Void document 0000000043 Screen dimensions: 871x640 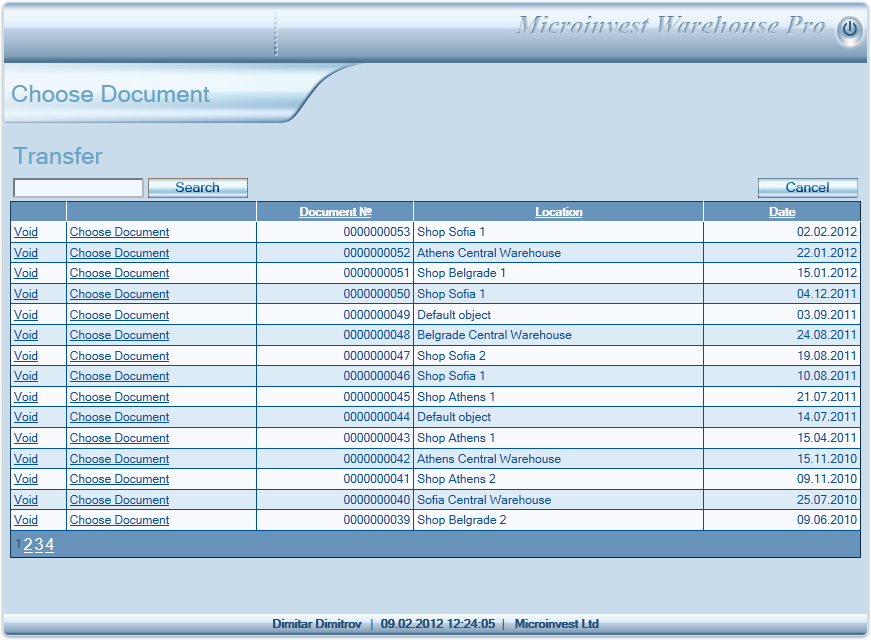point(26,438)
